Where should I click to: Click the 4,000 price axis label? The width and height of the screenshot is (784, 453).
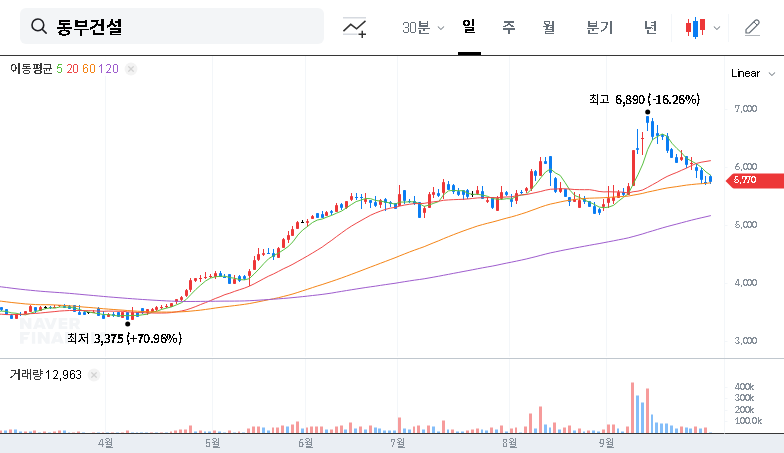click(746, 282)
